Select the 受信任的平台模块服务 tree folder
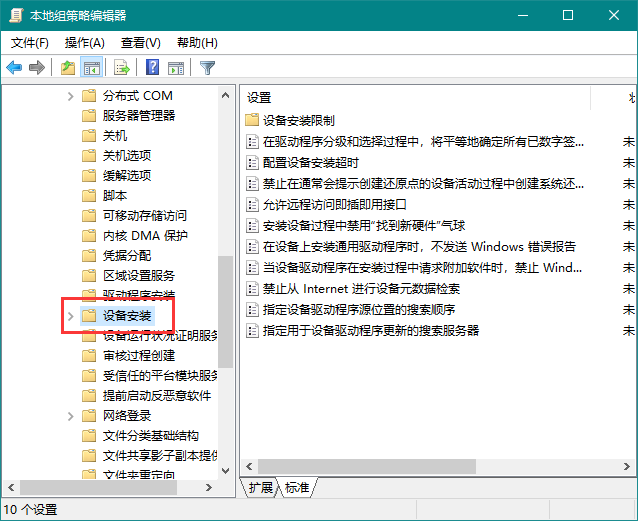This screenshot has width=638, height=521. (160, 375)
